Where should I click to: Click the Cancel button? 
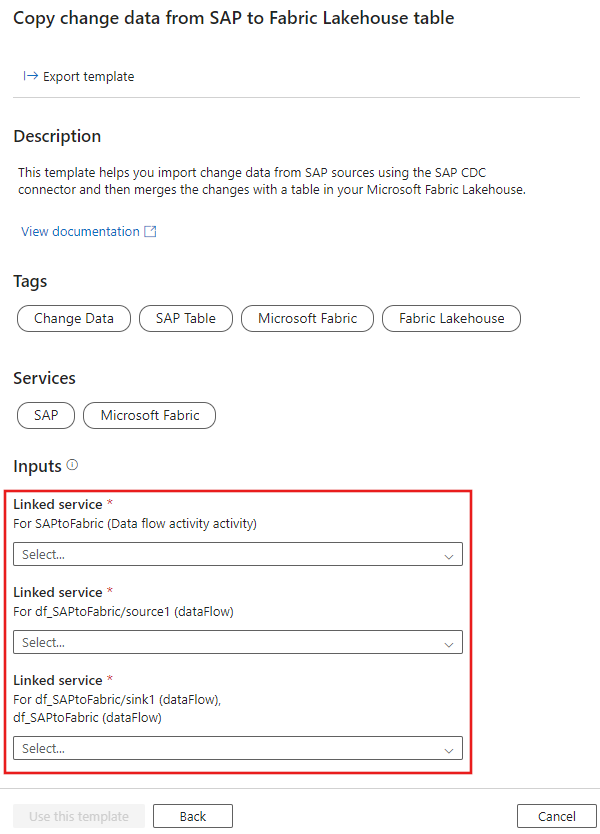coord(556,816)
